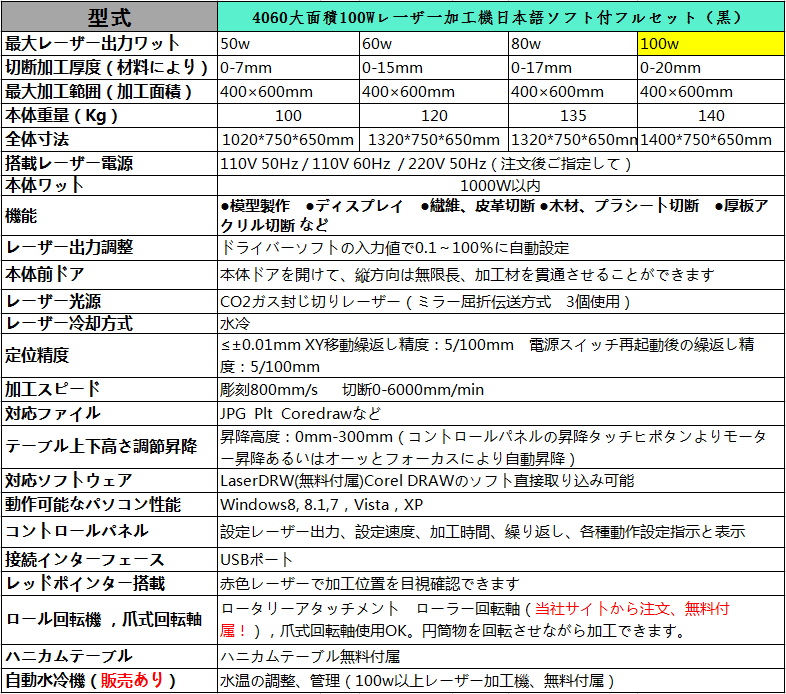The height and width of the screenshot is (694, 786).
Task: Click the コントロールパネル row label
Action: [x=109, y=532]
